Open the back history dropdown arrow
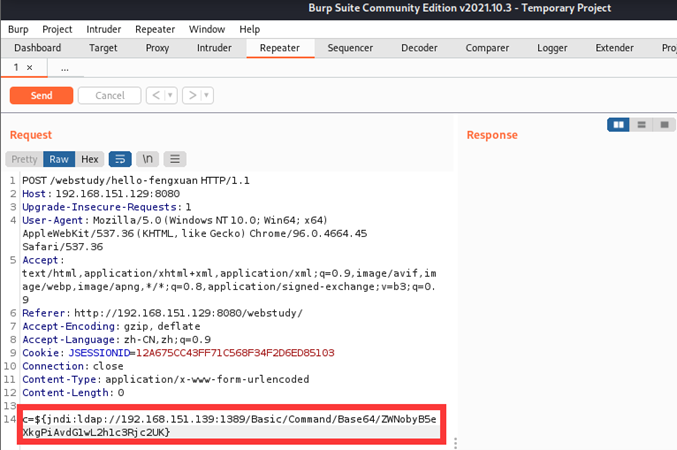This screenshot has height=450, width=677. (x=171, y=95)
